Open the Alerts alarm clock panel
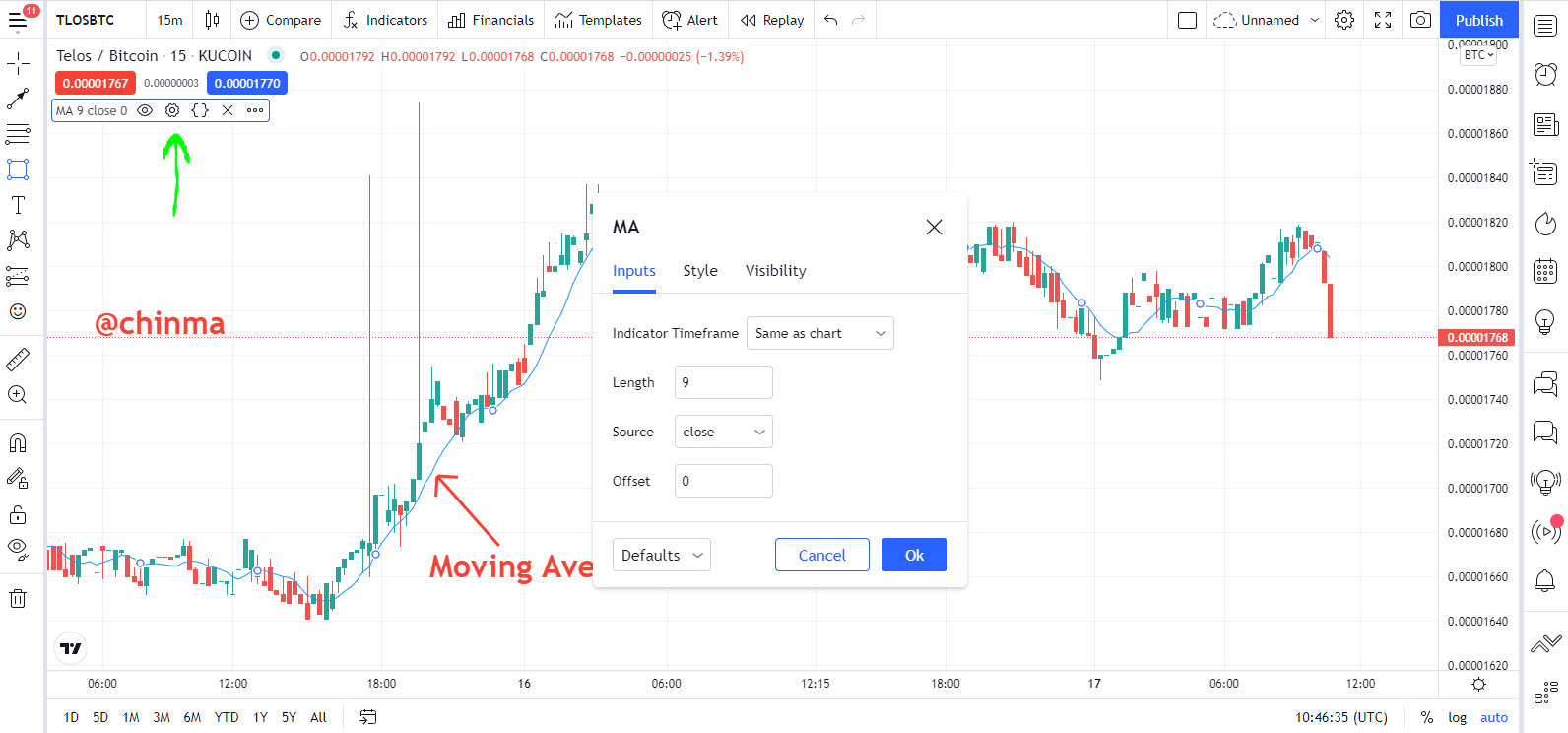Screen dimensions: 1568x733 click(x=1545, y=74)
